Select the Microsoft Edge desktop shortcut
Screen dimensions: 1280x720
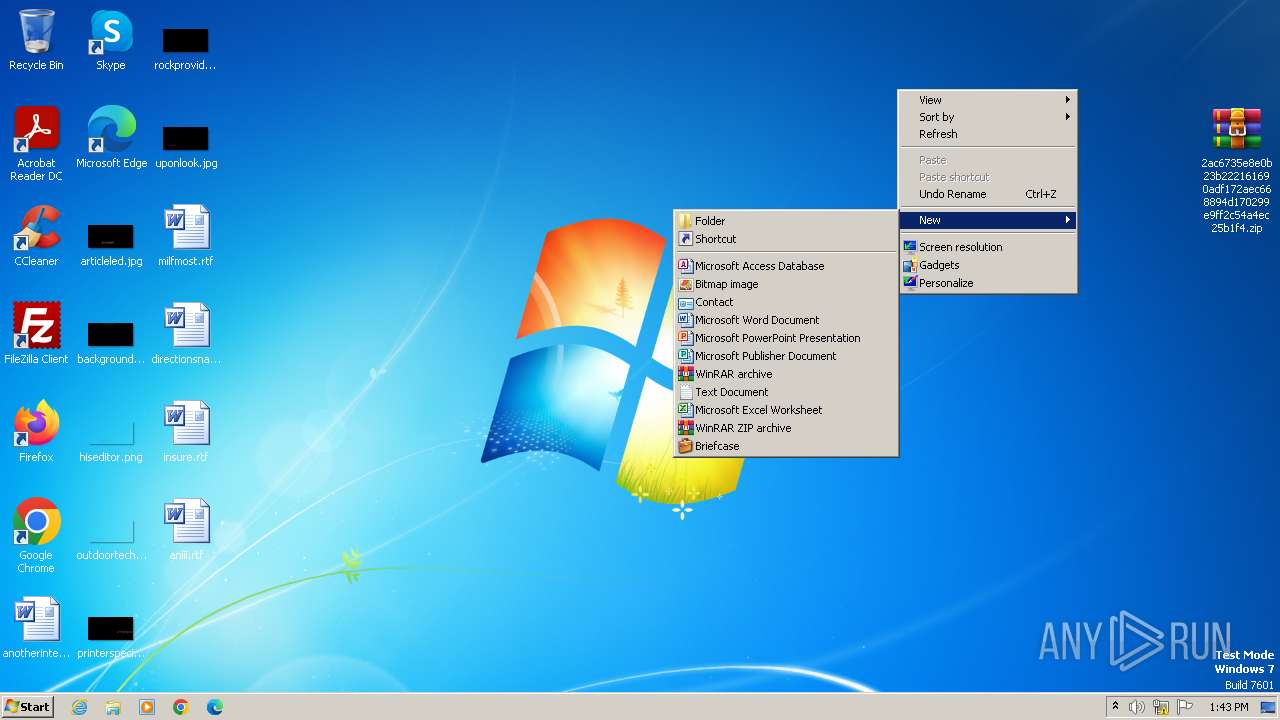[111, 138]
